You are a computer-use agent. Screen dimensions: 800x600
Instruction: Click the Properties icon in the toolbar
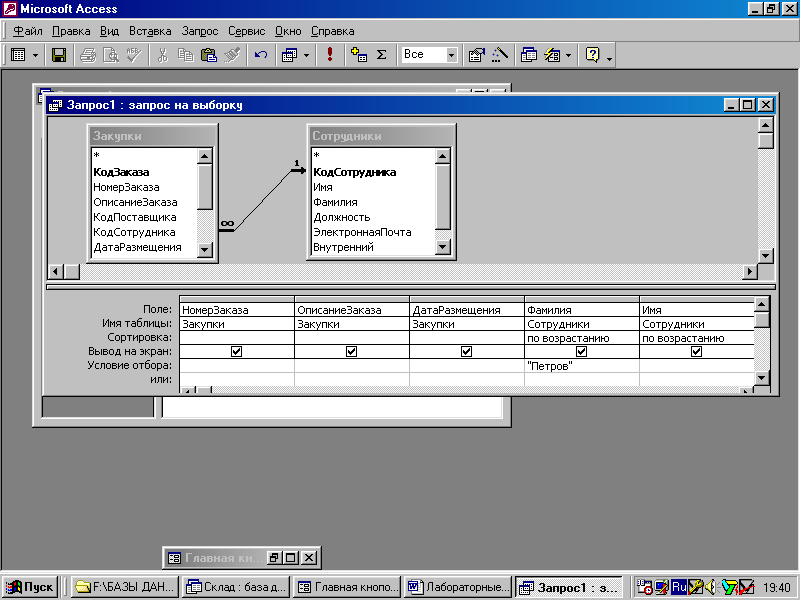pyautogui.click(x=477, y=55)
